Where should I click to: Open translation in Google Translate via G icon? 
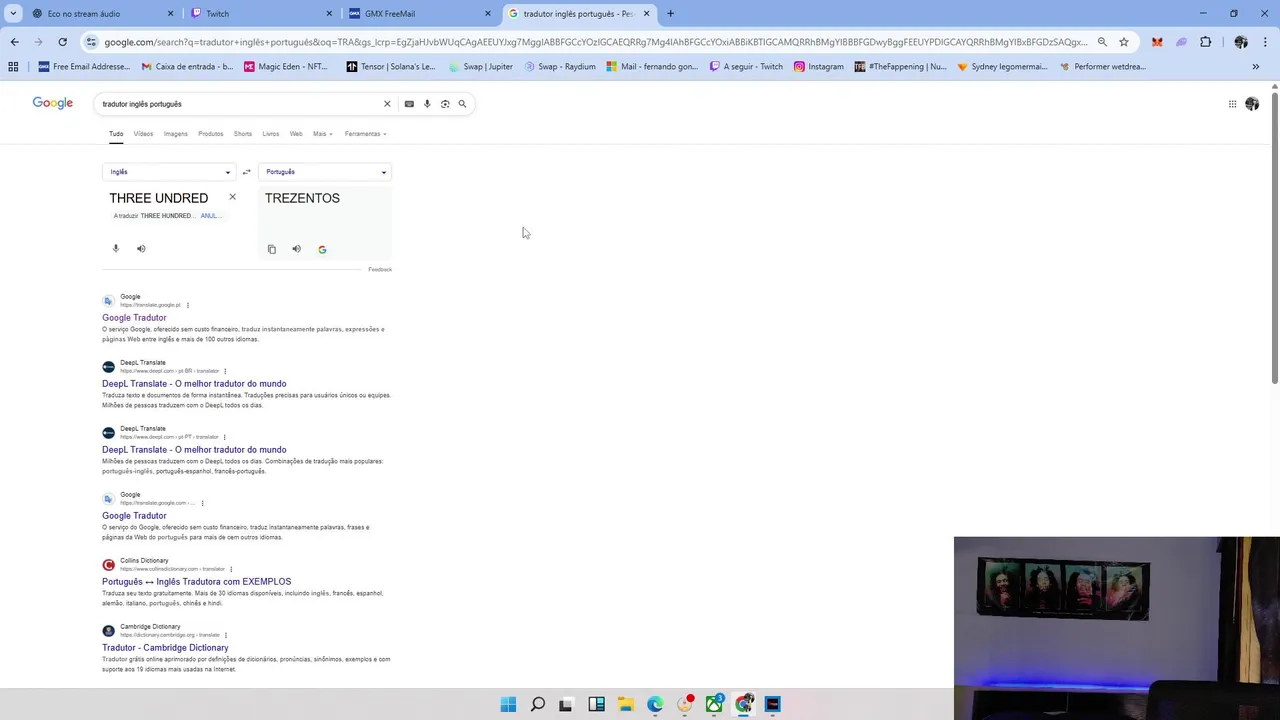click(322, 249)
